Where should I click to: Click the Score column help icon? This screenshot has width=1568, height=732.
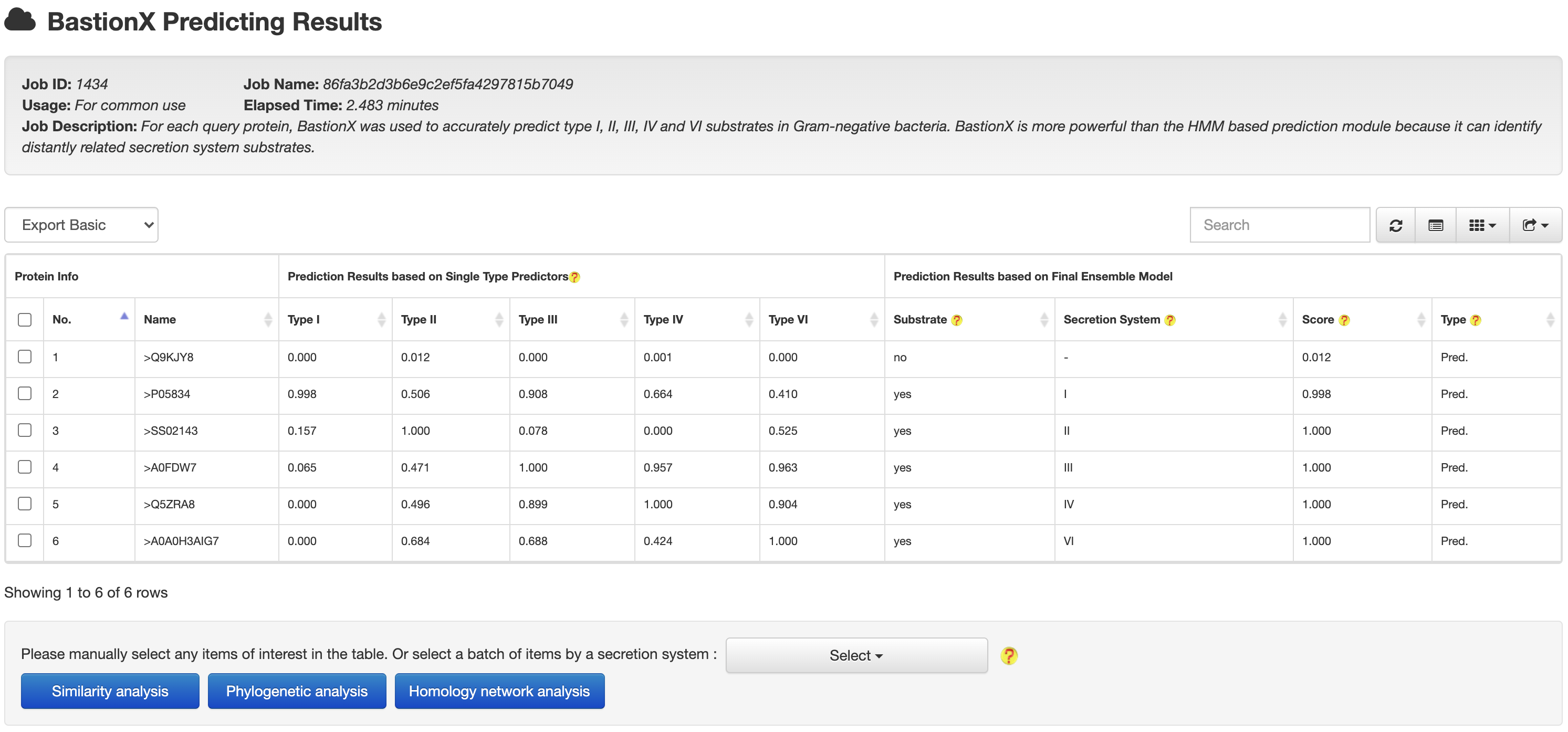1345,320
